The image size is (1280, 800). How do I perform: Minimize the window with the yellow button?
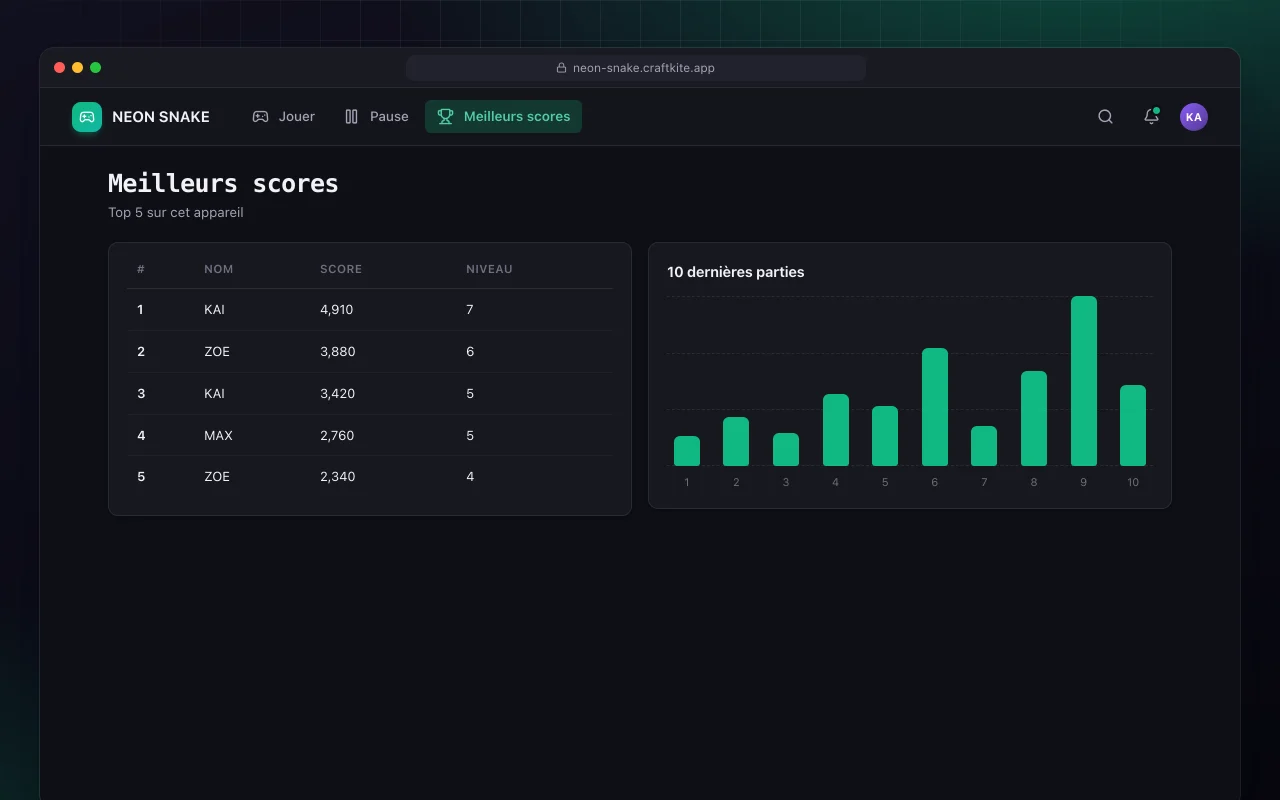pyautogui.click(x=77, y=68)
